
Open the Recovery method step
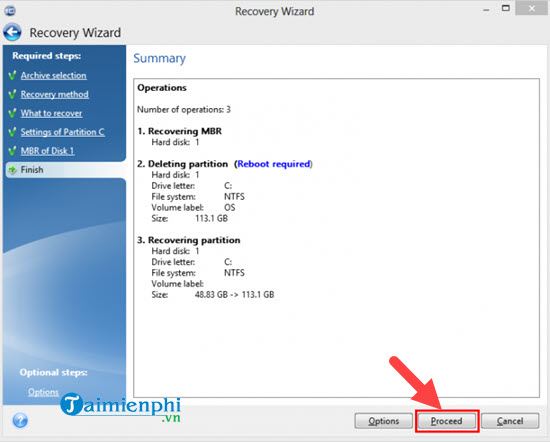point(54,94)
